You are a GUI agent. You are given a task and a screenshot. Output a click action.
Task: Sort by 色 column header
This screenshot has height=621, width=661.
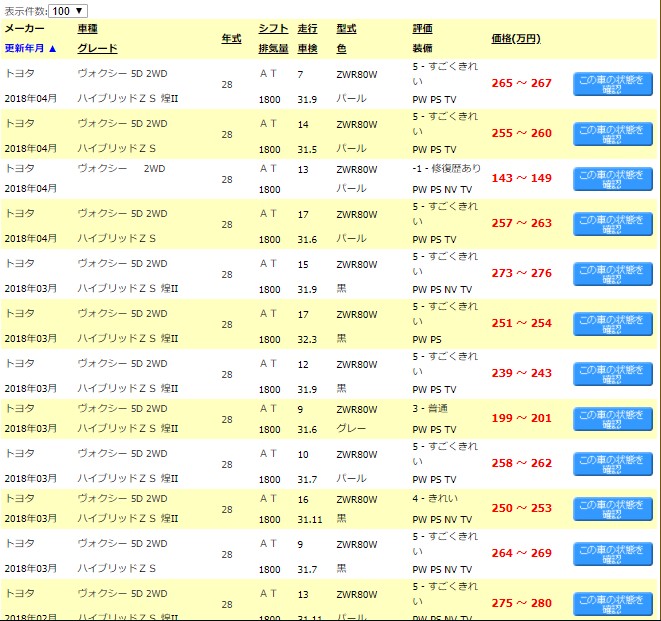[x=341, y=48]
